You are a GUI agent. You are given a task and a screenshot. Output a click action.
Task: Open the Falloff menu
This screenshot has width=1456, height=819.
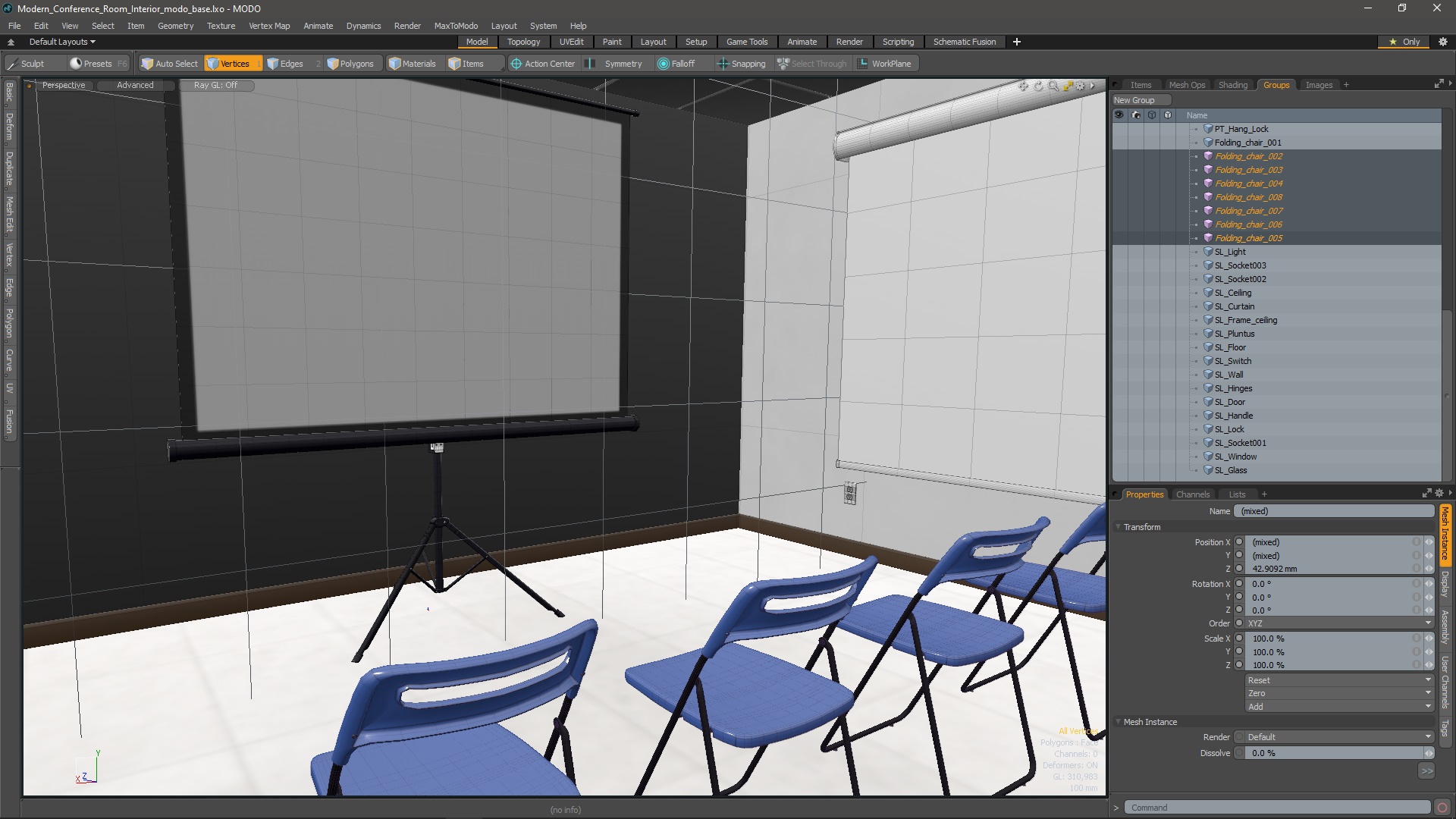(676, 64)
